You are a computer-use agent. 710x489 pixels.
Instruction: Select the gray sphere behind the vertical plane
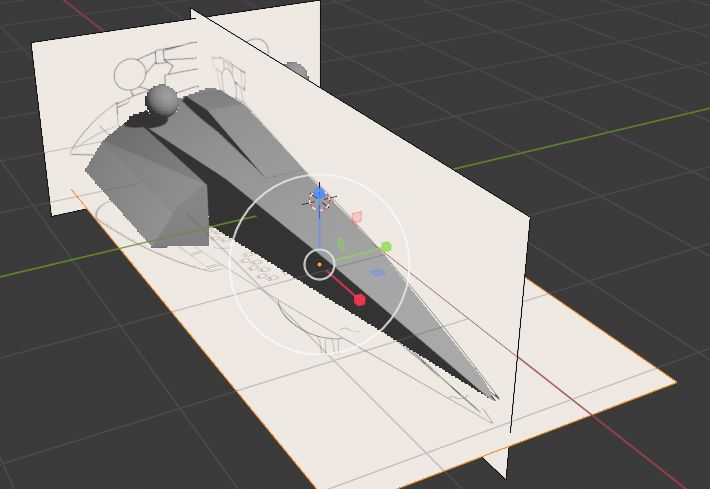[x=298, y=70]
